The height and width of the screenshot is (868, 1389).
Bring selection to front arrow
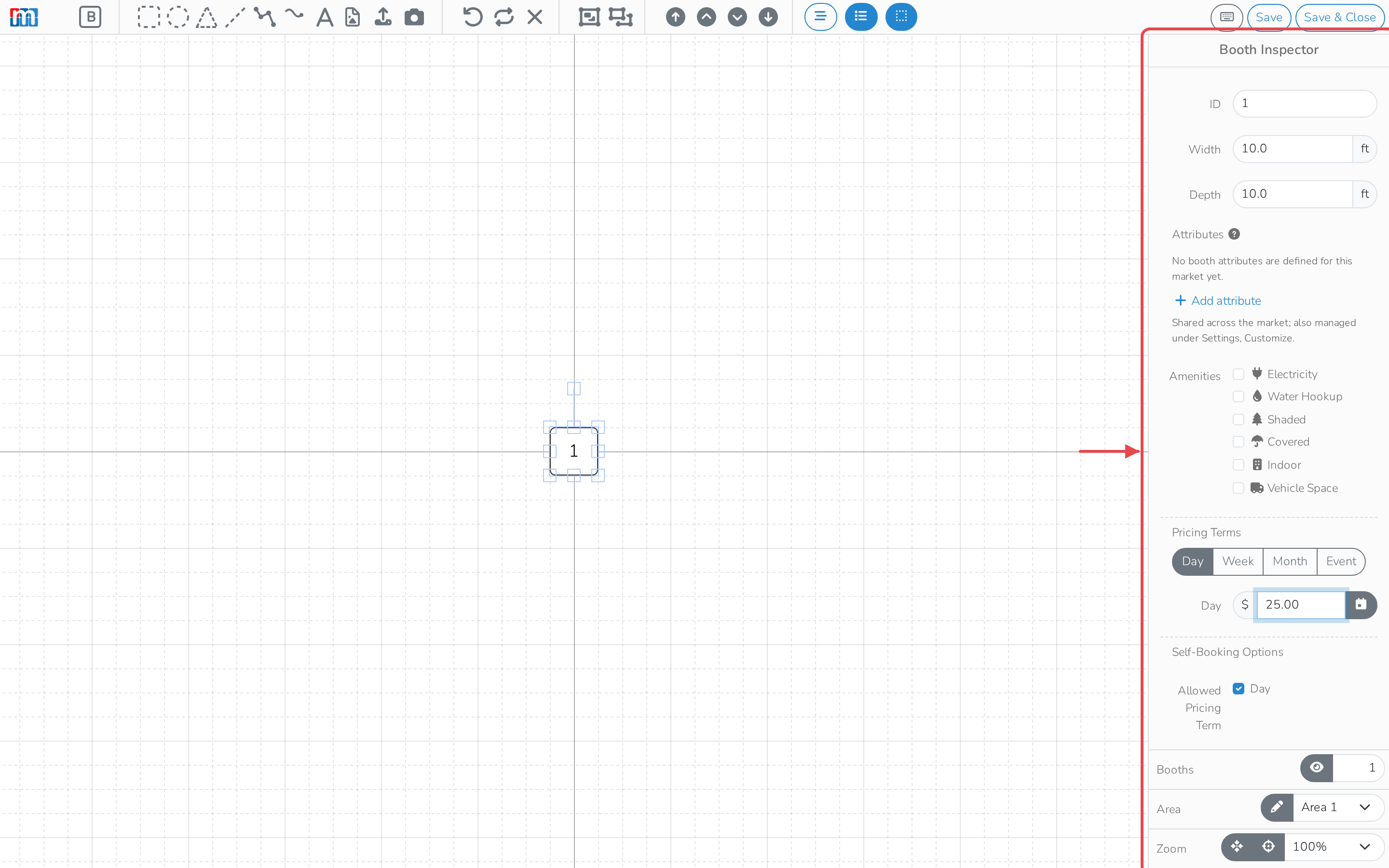tap(676, 17)
